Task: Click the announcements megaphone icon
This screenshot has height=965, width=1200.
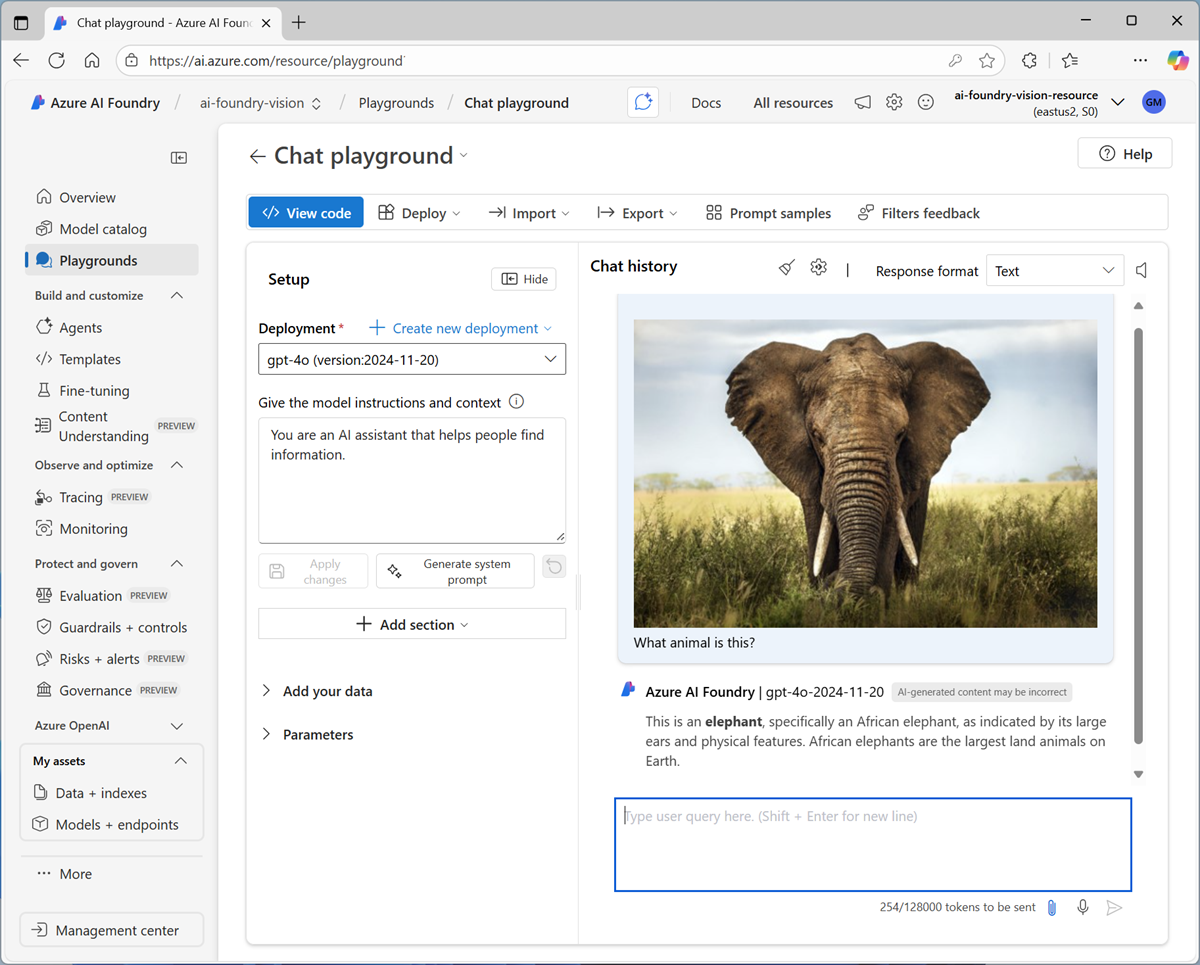Action: pos(862,103)
